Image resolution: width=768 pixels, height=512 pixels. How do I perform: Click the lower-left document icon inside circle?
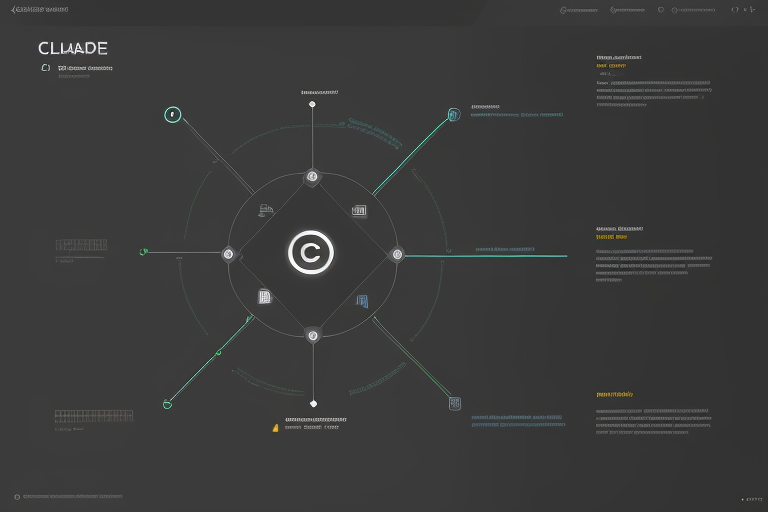[x=264, y=297]
